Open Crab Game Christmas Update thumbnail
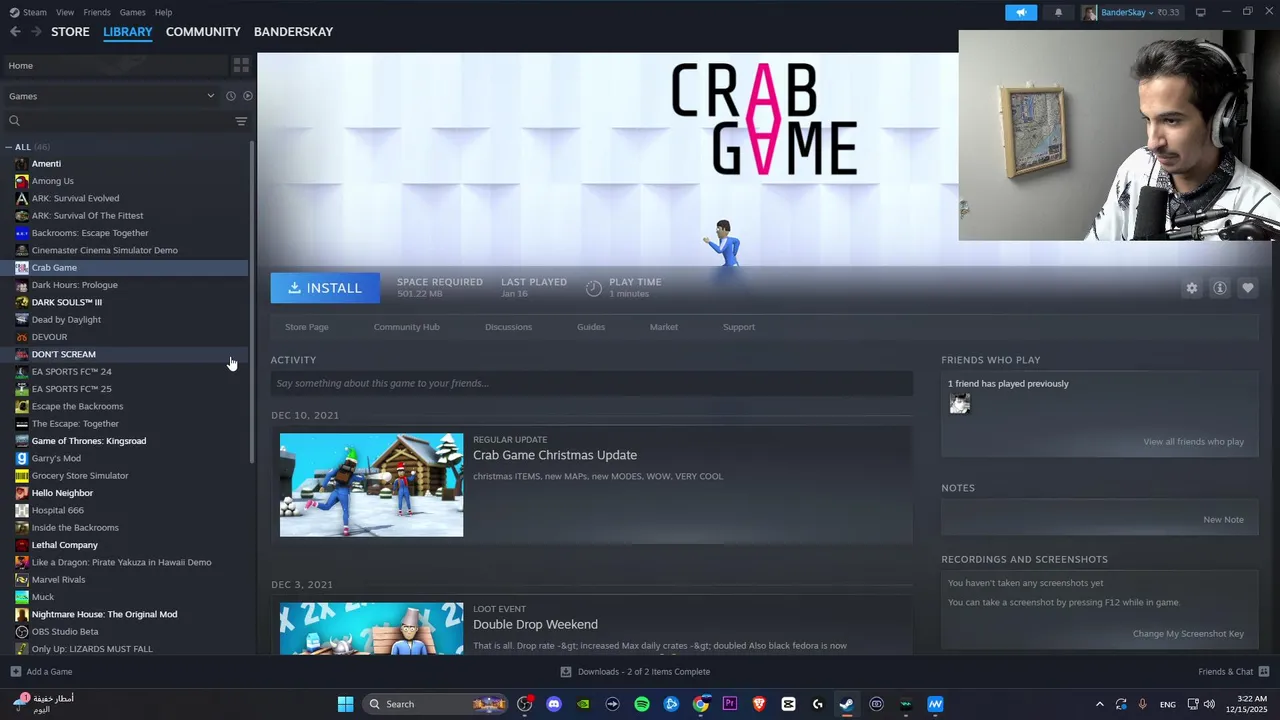 click(371, 485)
